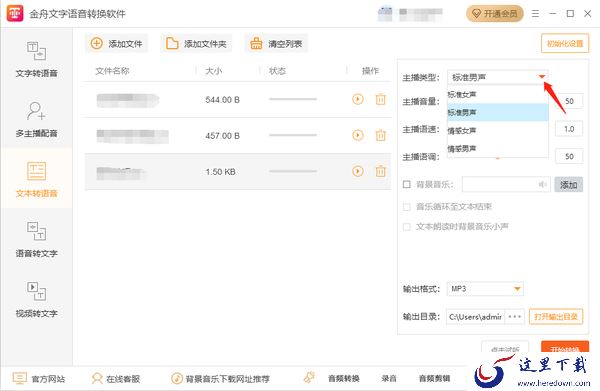
Task: Open the 音频转换 tool link
Action: (x=344, y=378)
